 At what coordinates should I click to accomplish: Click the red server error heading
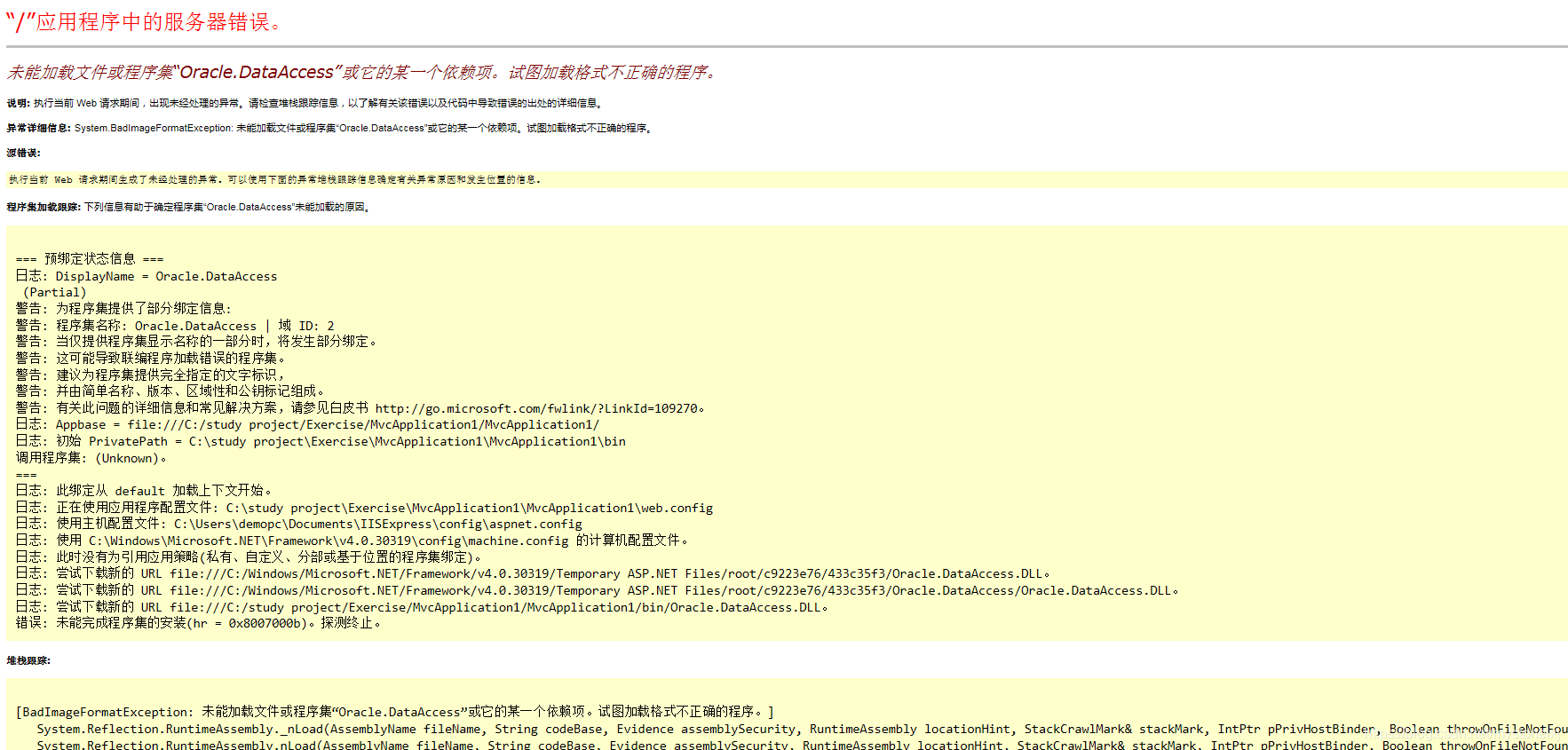144,21
